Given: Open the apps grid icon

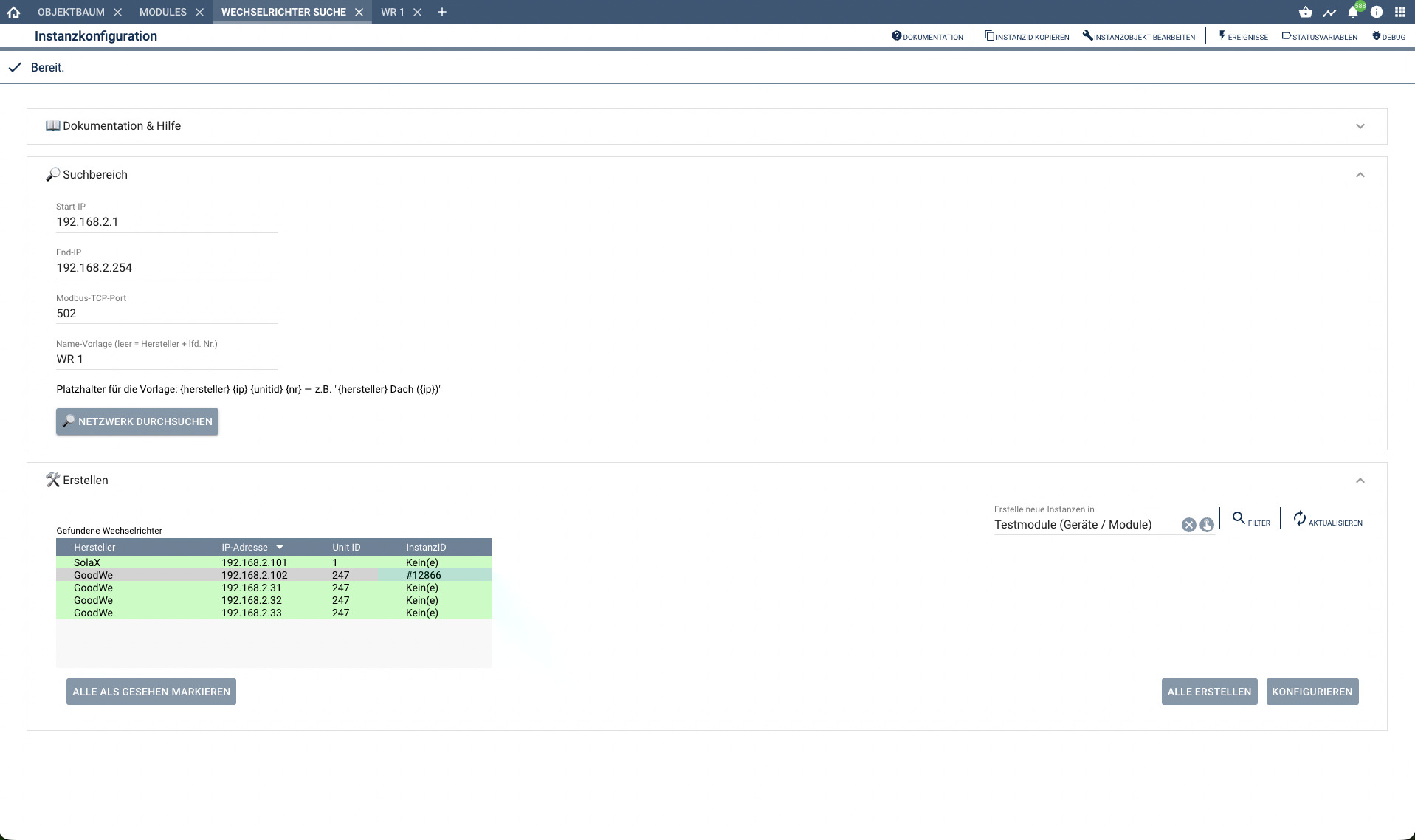Looking at the screenshot, I should [1400, 12].
